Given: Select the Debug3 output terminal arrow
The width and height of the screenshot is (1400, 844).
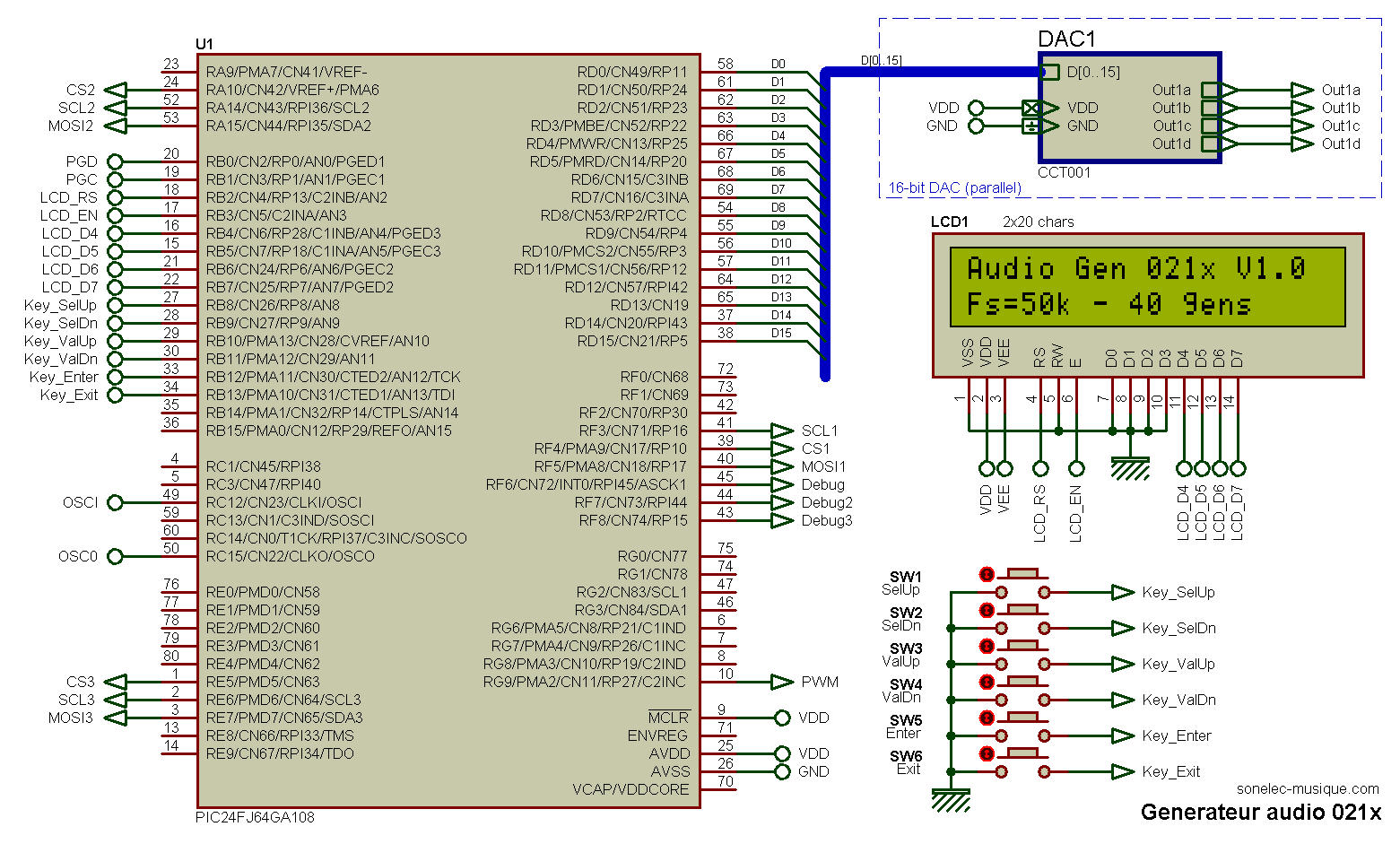Looking at the screenshot, I should 782,520.
